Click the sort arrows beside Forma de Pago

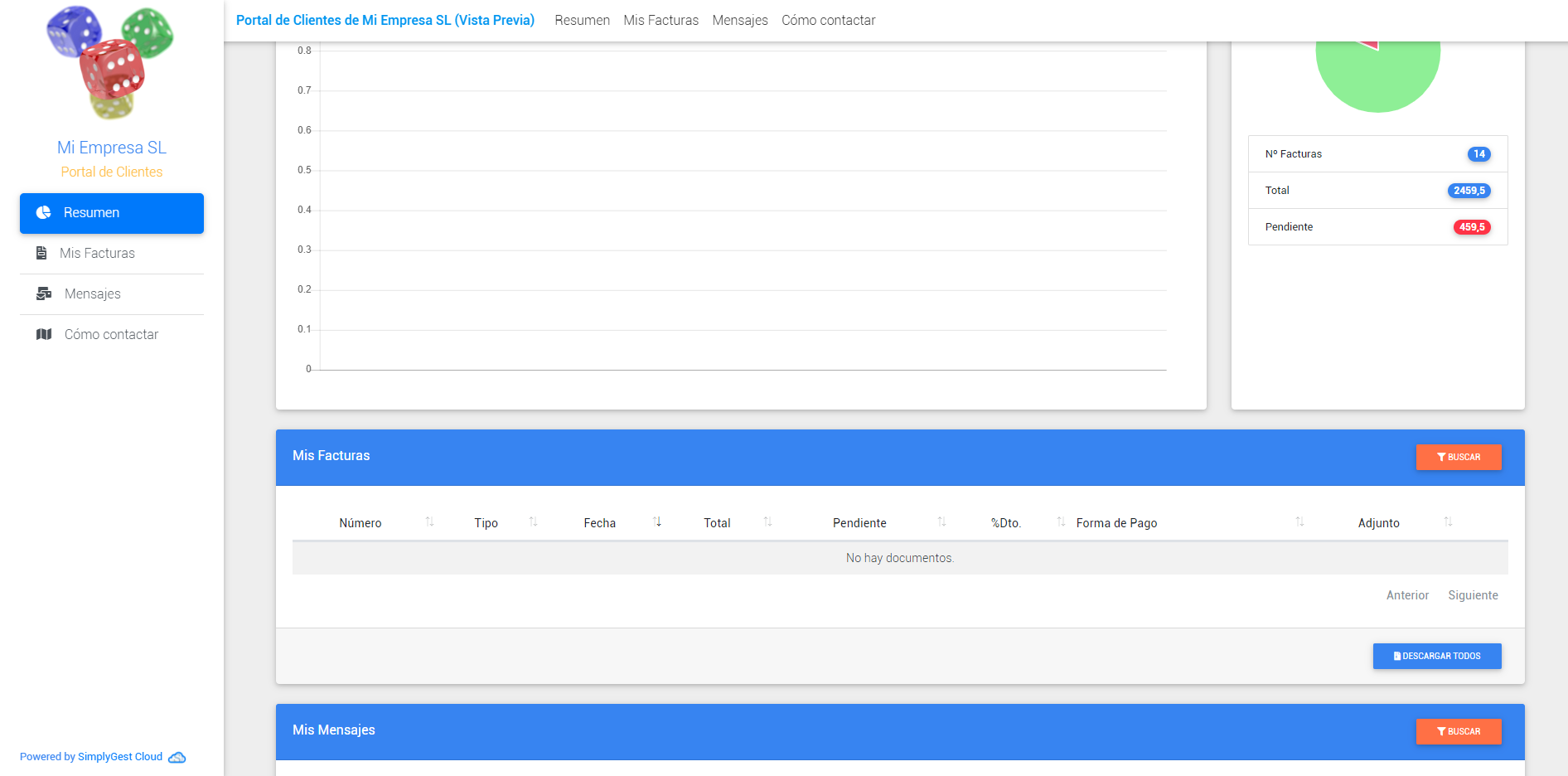(1299, 522)
